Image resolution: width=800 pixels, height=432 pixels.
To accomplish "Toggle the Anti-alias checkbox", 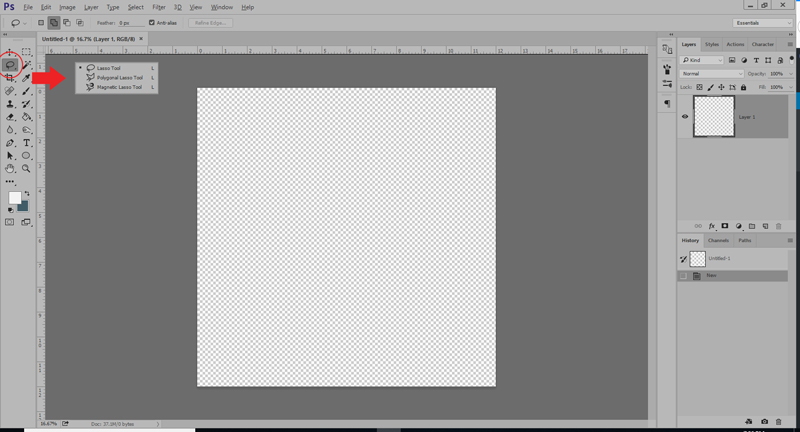I will click(x=152, y=22).
